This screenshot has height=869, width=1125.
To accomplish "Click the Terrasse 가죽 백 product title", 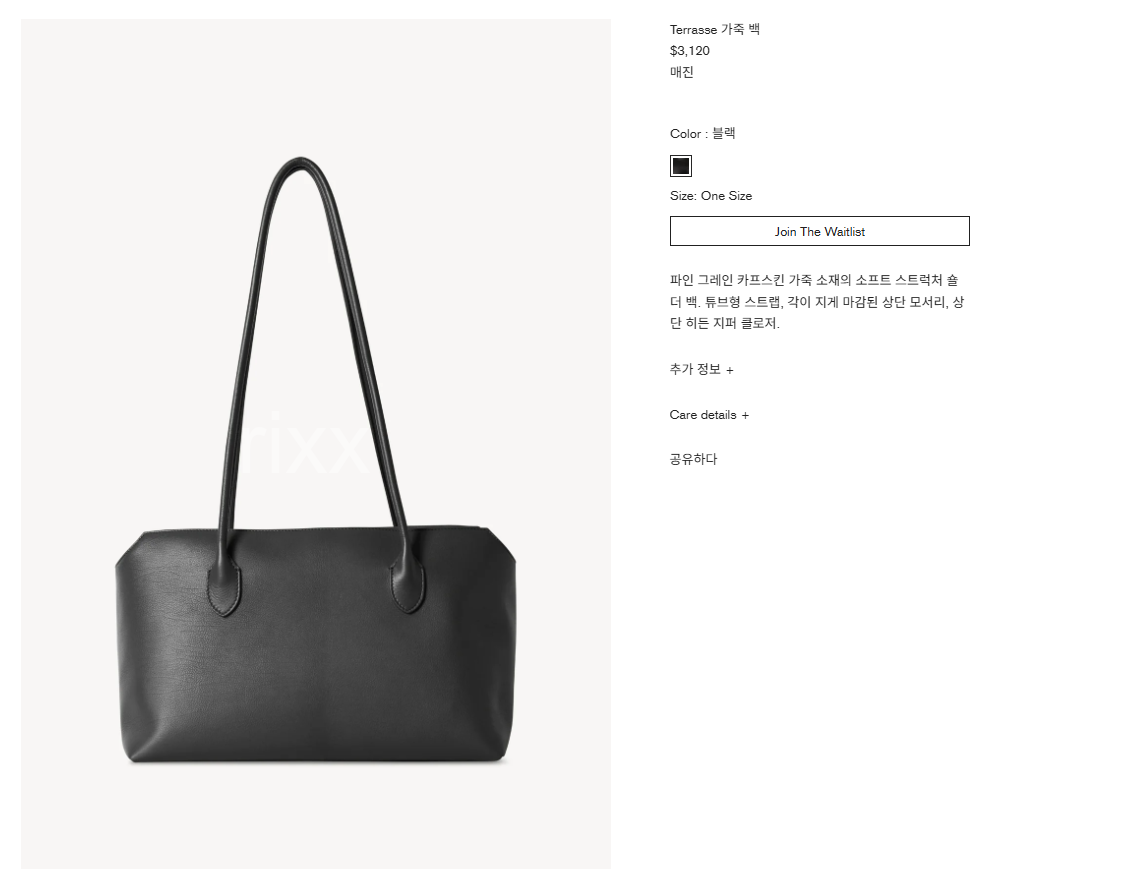I will point(715,29).
